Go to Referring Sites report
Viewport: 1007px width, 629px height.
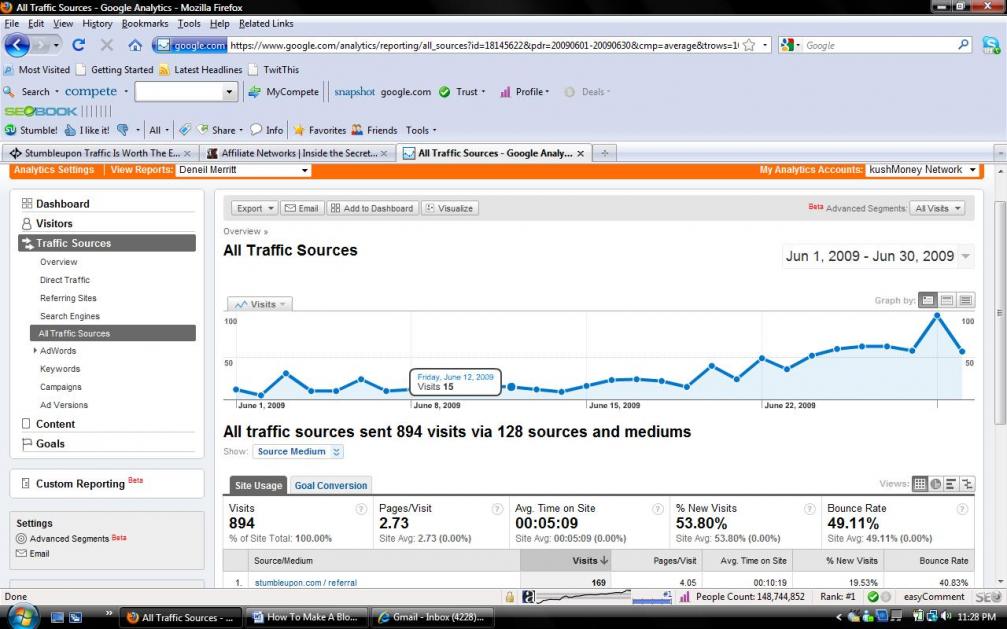68,298
